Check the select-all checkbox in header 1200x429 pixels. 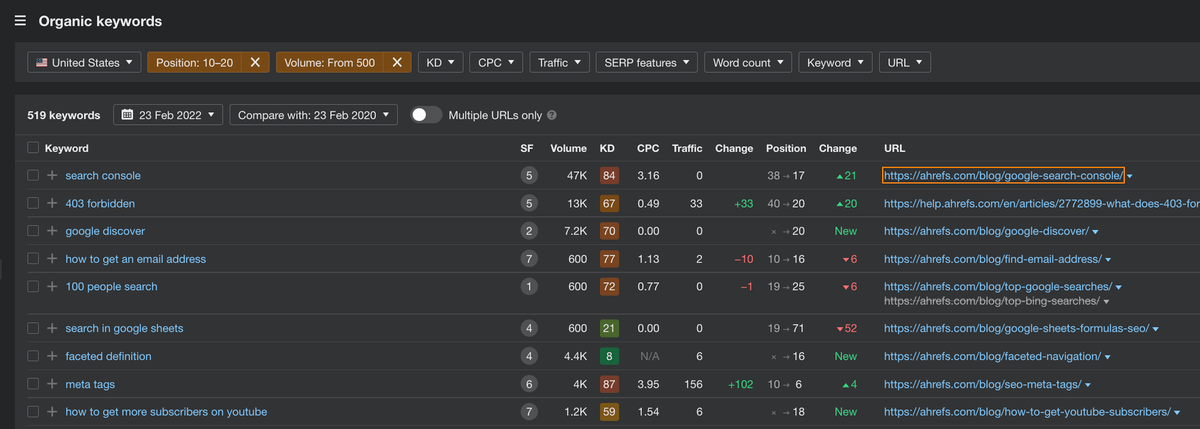click(x=33, y=148)
